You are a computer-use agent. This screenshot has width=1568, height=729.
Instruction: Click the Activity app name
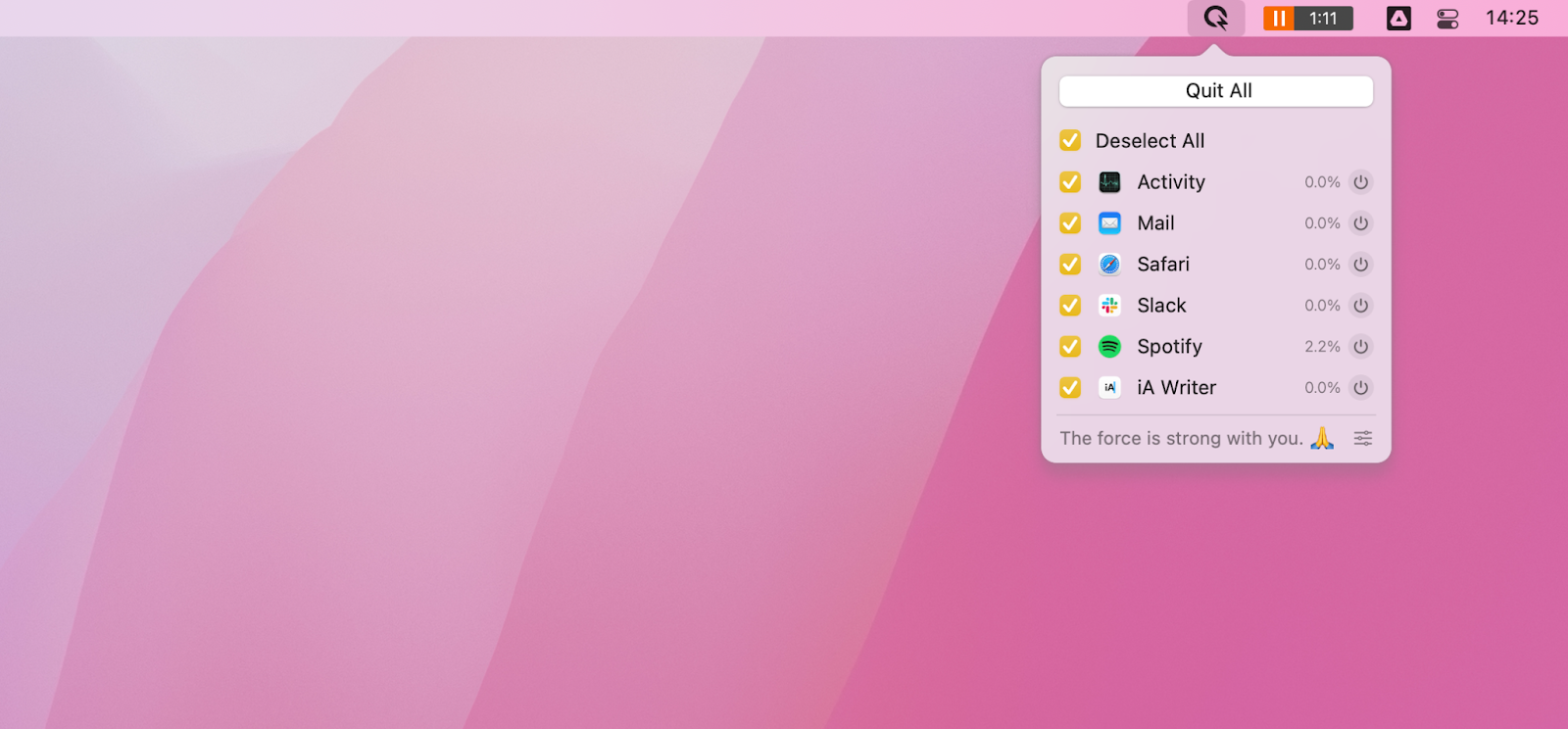tap(1171, 182)
